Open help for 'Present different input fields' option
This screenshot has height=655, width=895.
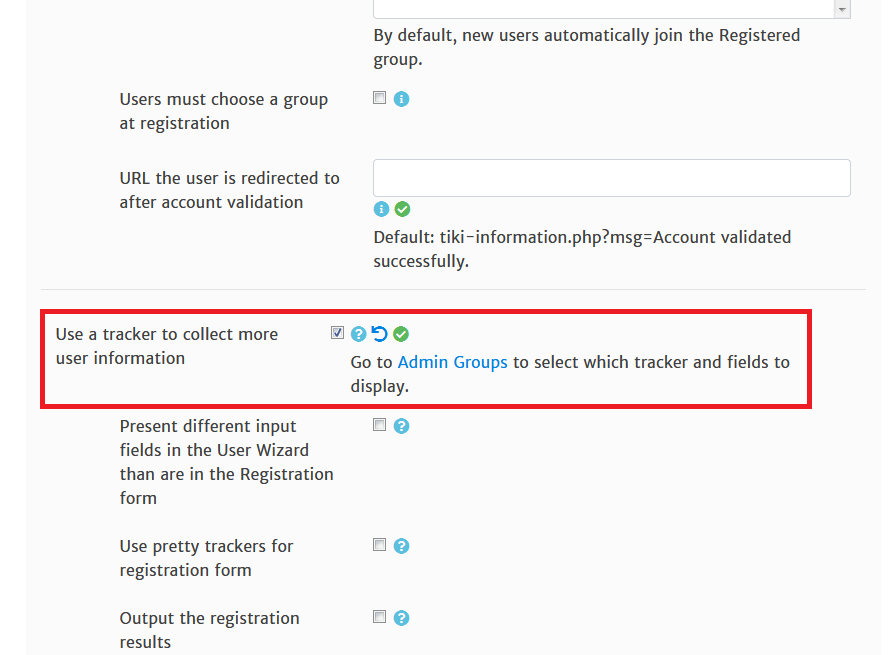(401, 426)
